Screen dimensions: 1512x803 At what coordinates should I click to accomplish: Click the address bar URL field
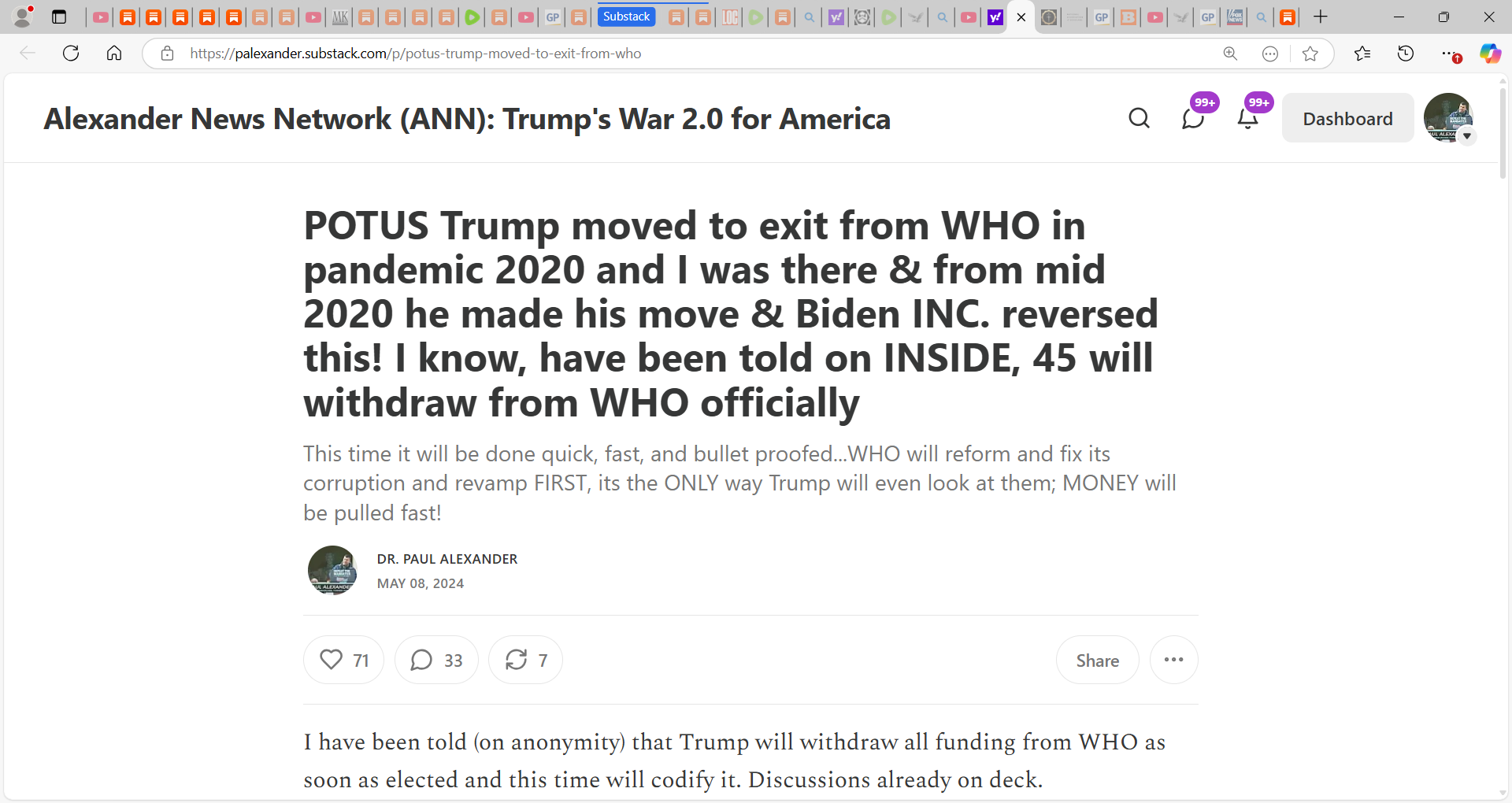click(693, 54)
